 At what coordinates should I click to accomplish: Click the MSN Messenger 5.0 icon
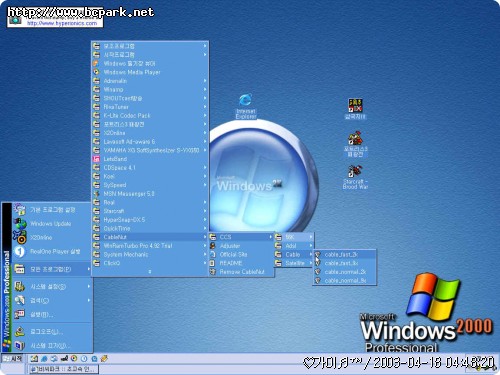tap(96, 193)
